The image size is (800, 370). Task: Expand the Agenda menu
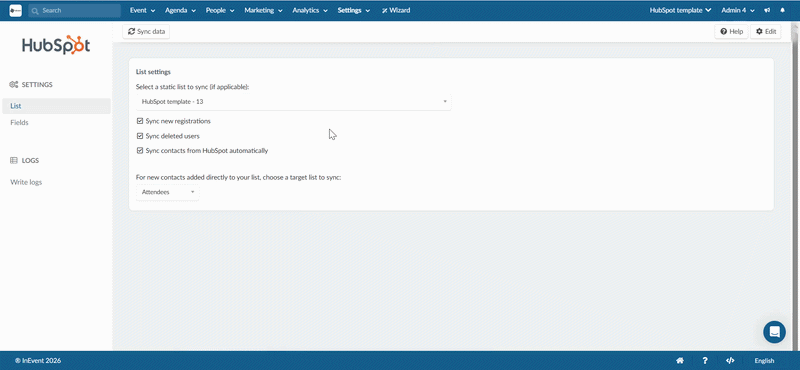181,10
